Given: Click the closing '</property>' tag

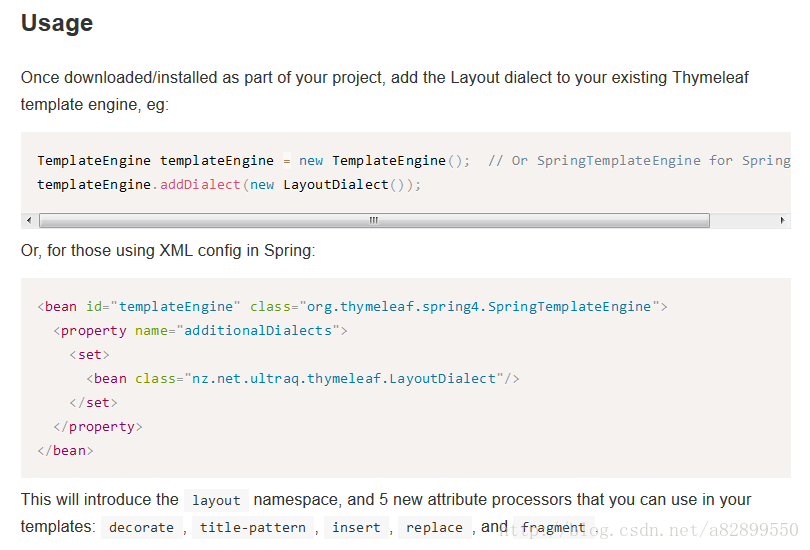Looking at the screenshot, I should 98,427.
